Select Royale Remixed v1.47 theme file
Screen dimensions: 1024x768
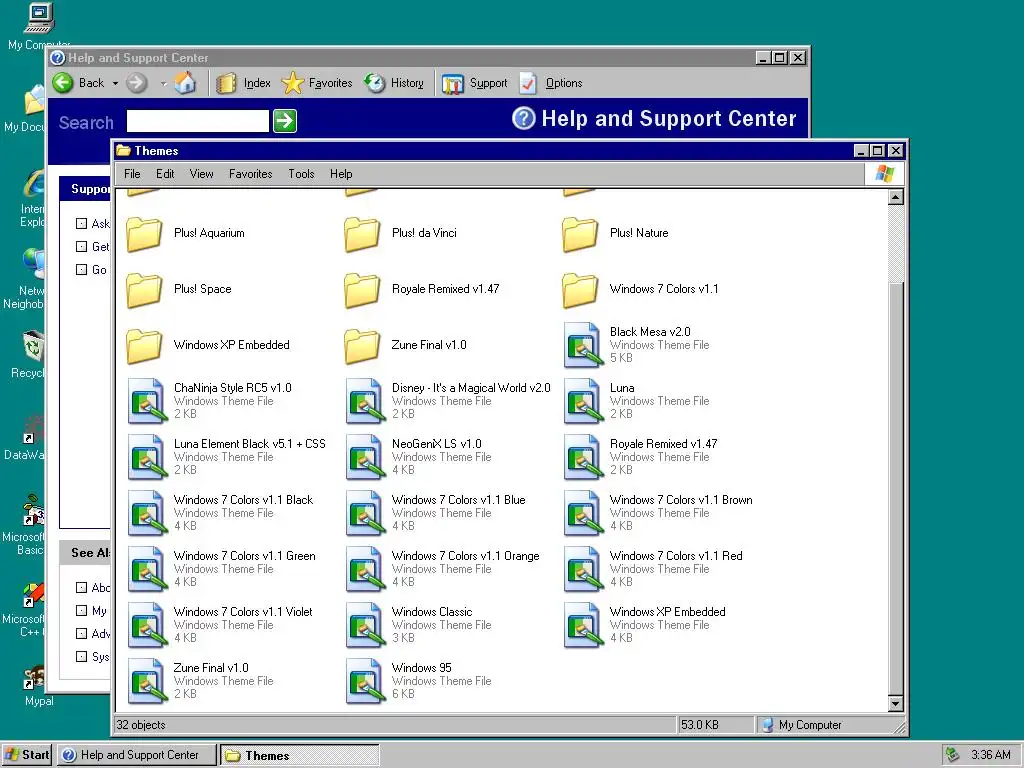point(641,457)
